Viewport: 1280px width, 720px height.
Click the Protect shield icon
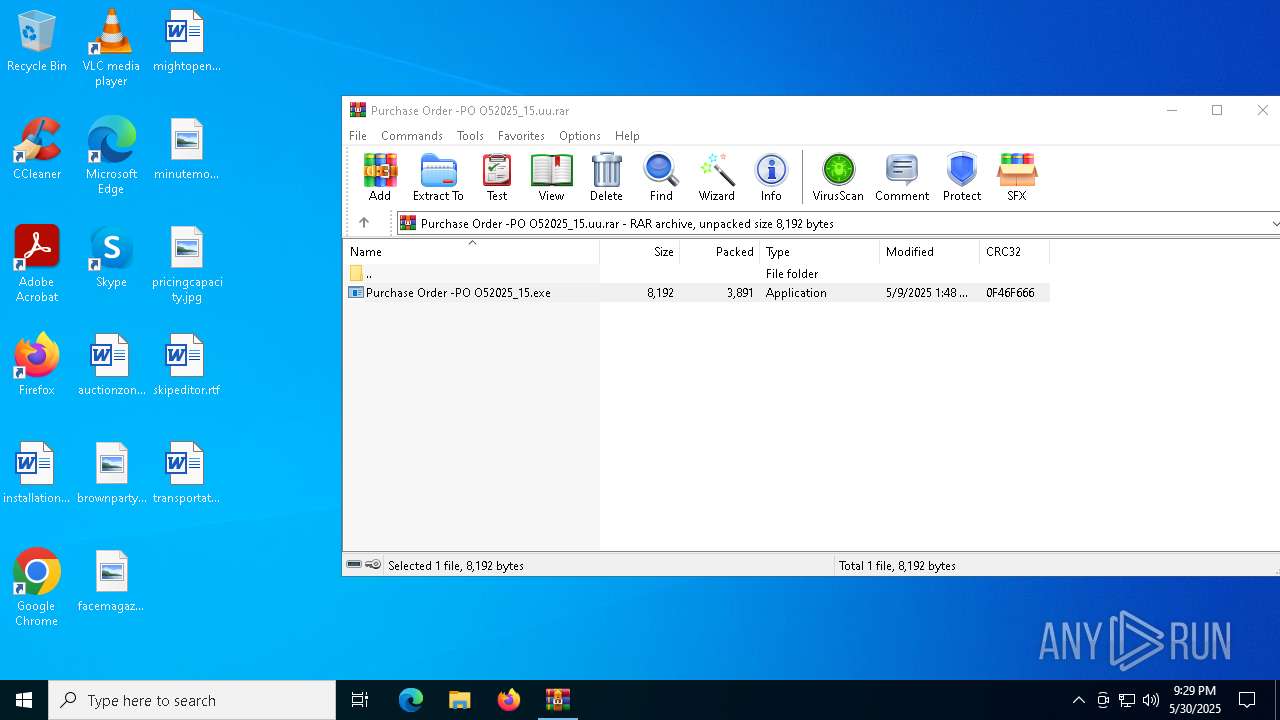click(x=962, y=178)
